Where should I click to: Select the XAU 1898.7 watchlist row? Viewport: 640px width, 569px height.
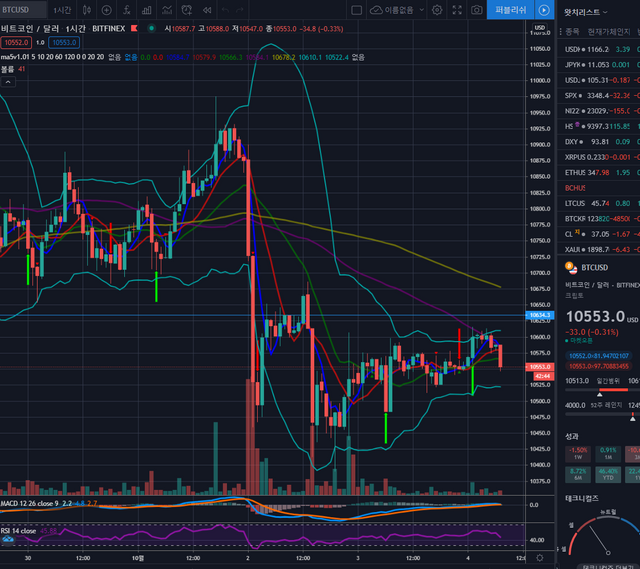click(x=598, y=249)
